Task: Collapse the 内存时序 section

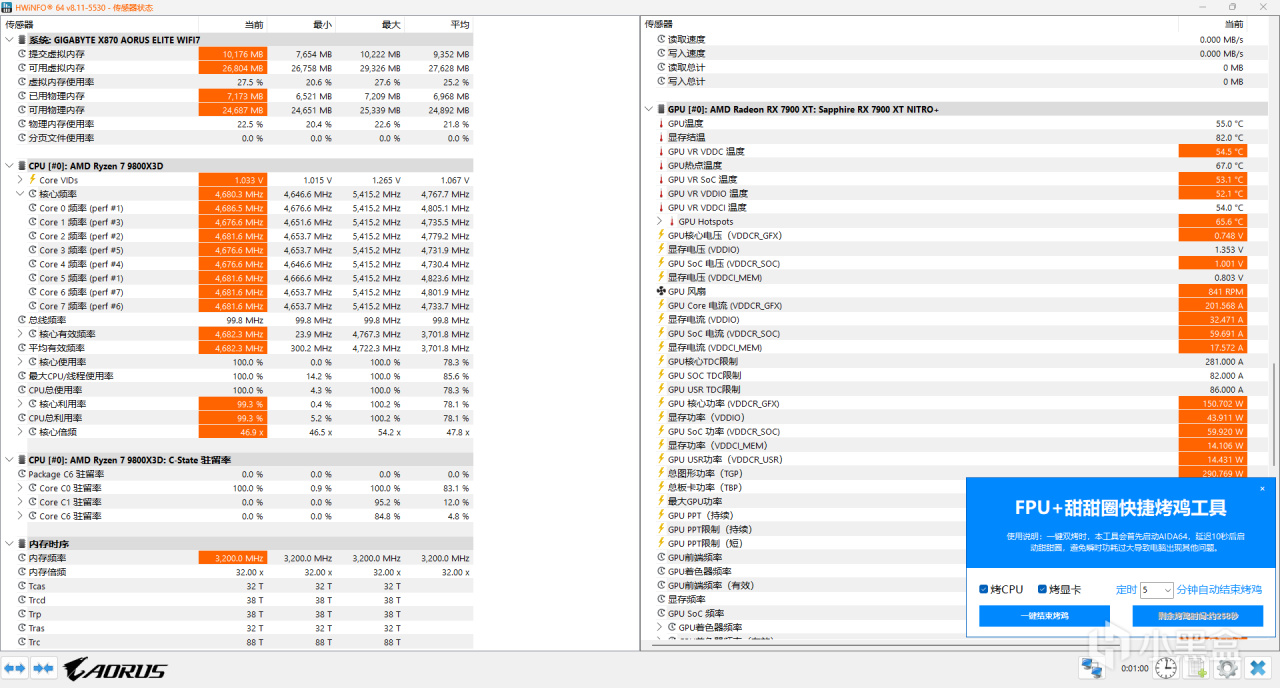Action: [x=9, y=544]
